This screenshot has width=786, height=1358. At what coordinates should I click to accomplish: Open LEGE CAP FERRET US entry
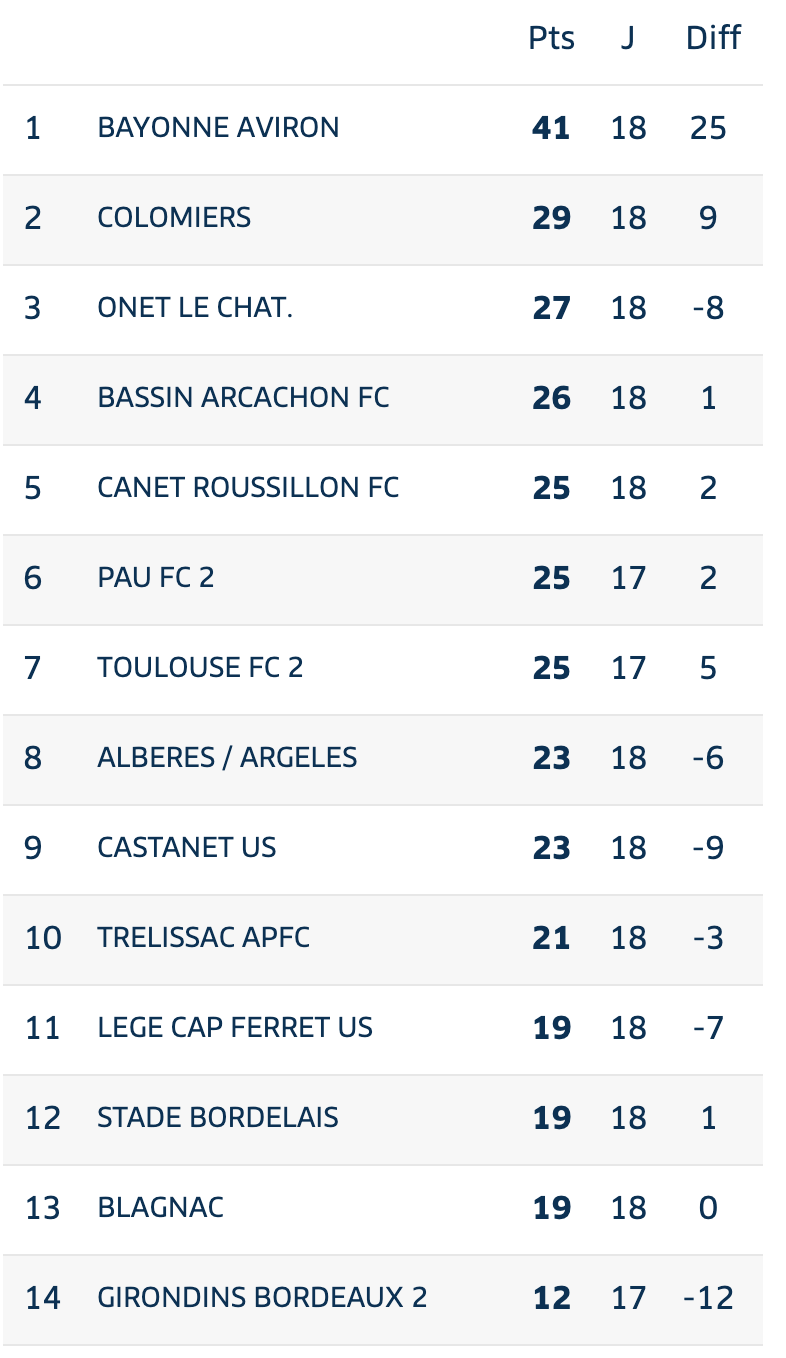(x=235, y=1028)
